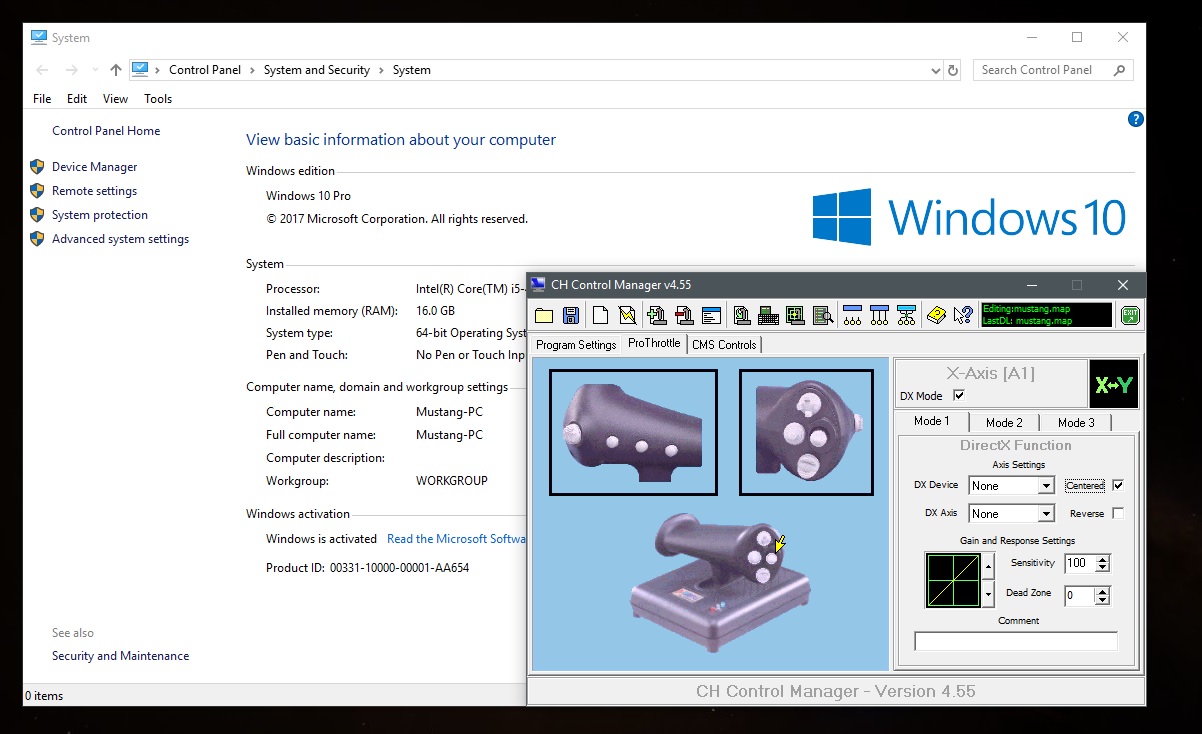Open the DX Device dropdown
1202x734 pixels.
[x=1046, y=486]
